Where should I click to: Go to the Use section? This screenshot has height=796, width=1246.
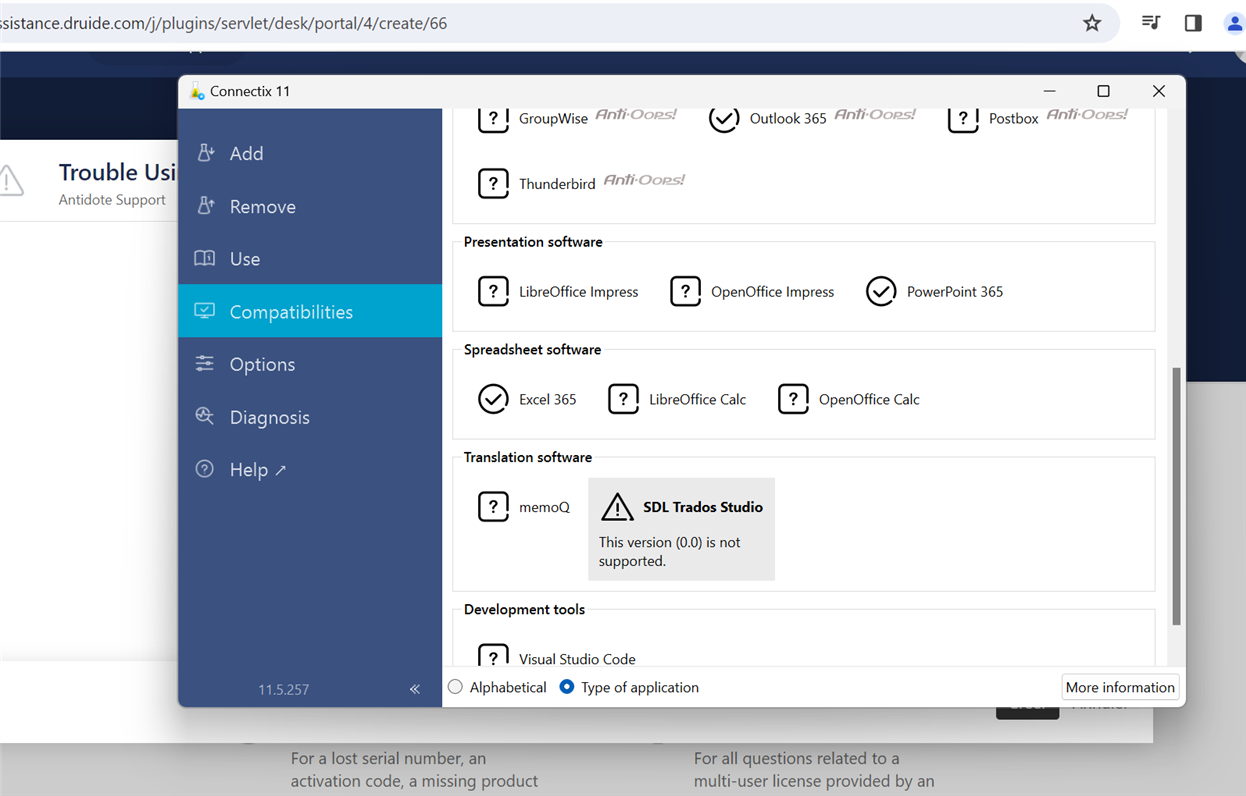tap(310, 259)
